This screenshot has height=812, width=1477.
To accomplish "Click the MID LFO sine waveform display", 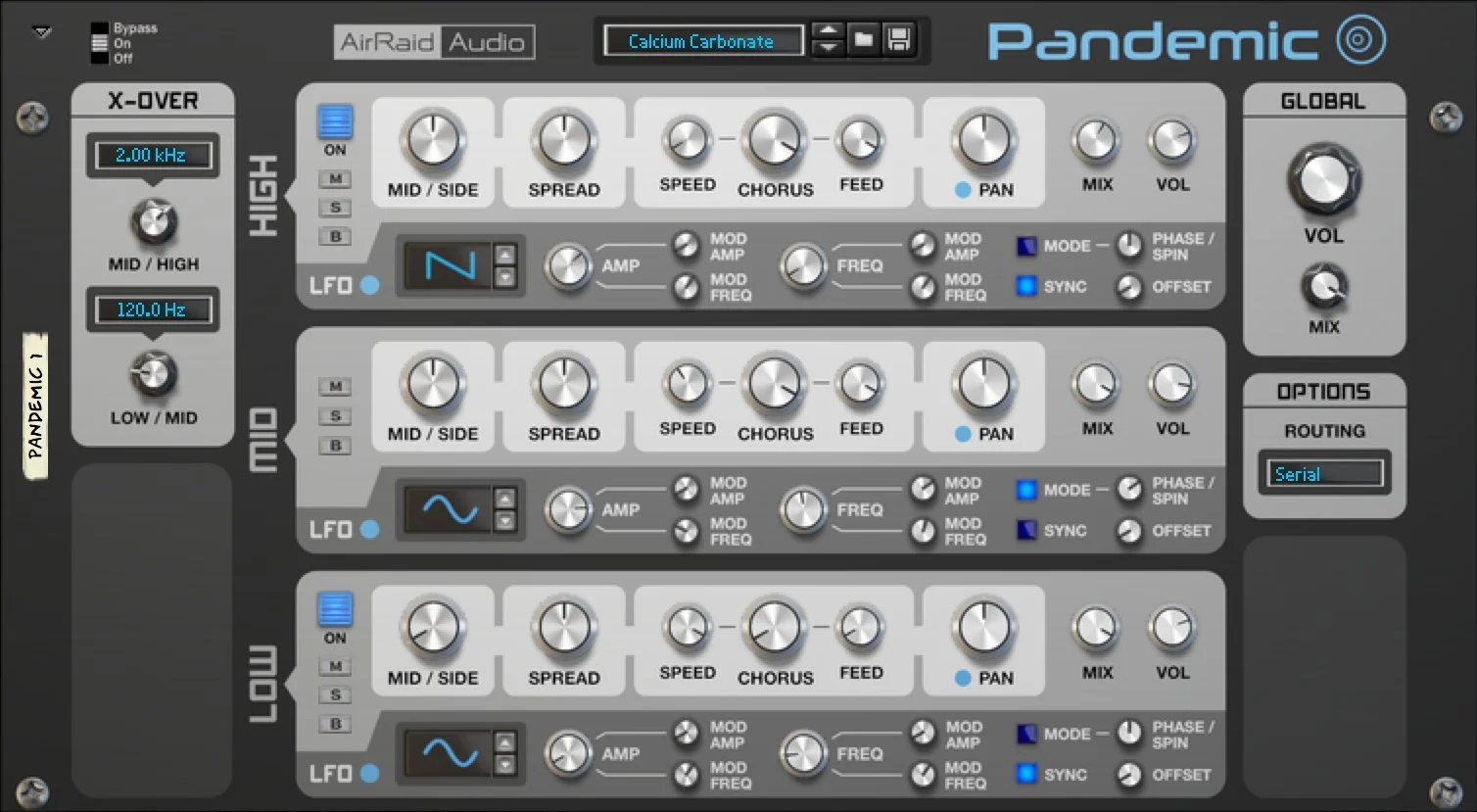I will click(x=450, y=509).
